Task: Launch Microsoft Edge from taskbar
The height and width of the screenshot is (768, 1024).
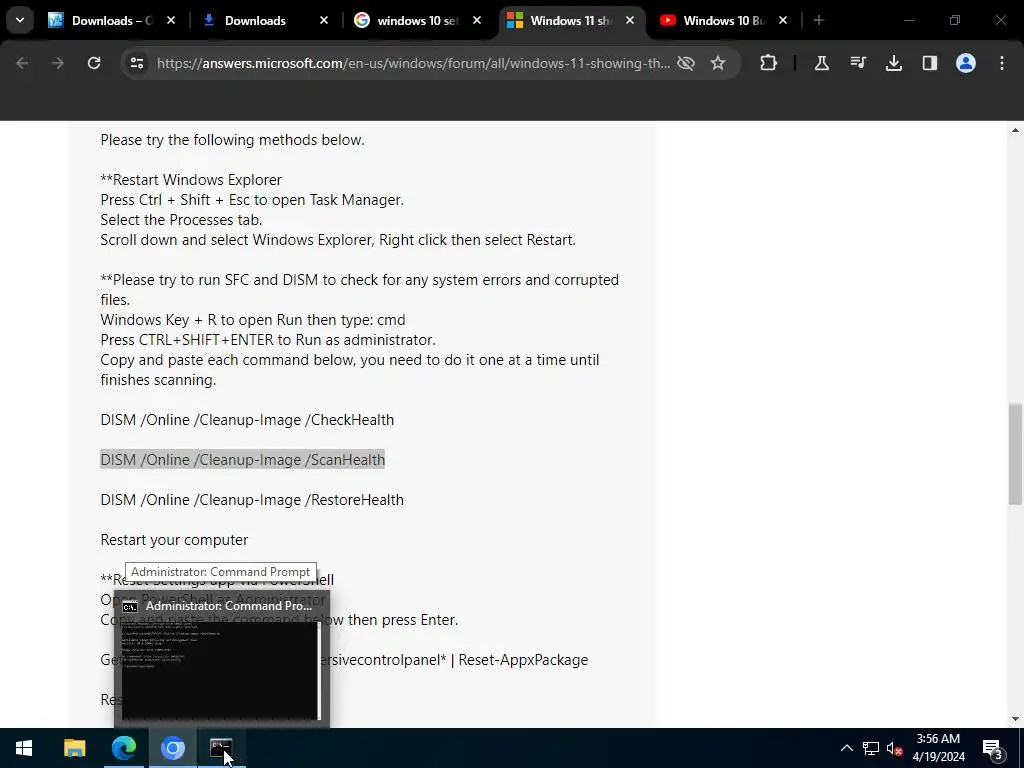Action: coord(123,748)
